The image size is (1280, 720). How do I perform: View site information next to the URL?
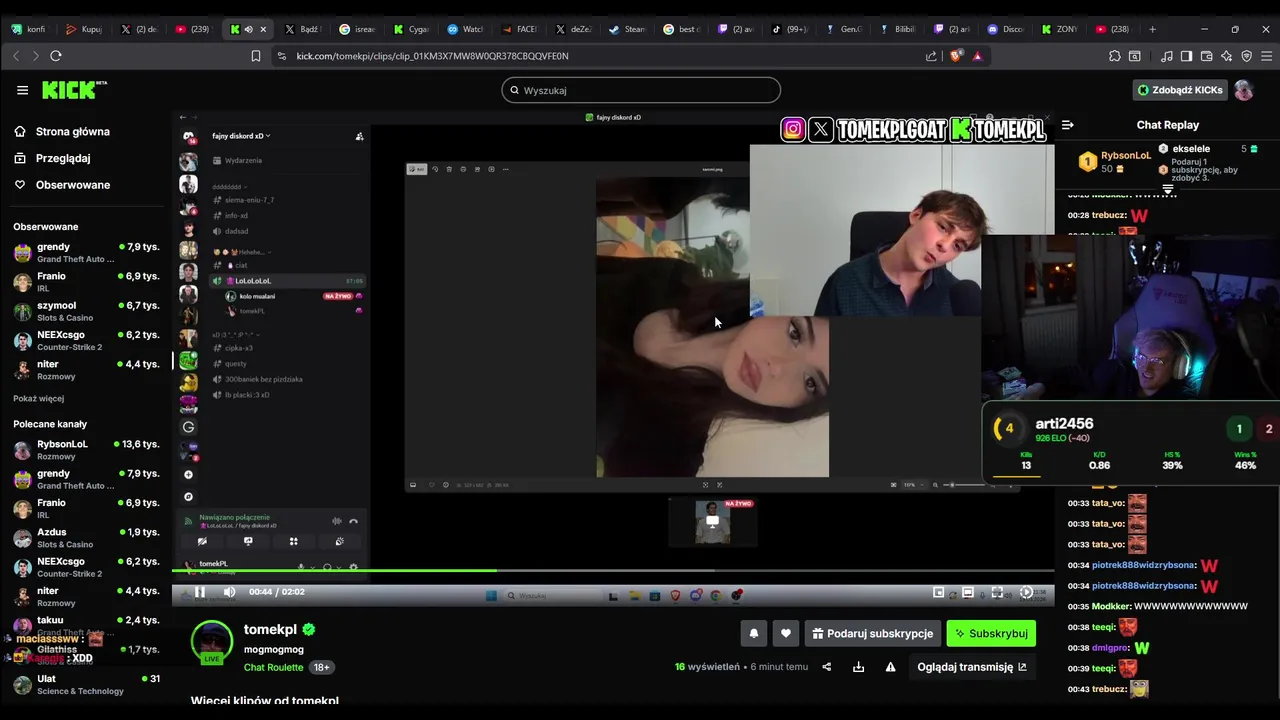(281, 56)
